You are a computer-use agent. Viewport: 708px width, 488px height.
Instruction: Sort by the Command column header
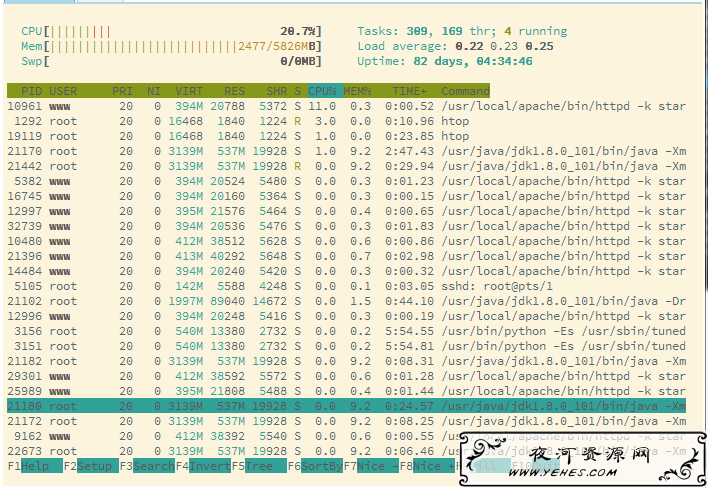click(466, 91)
